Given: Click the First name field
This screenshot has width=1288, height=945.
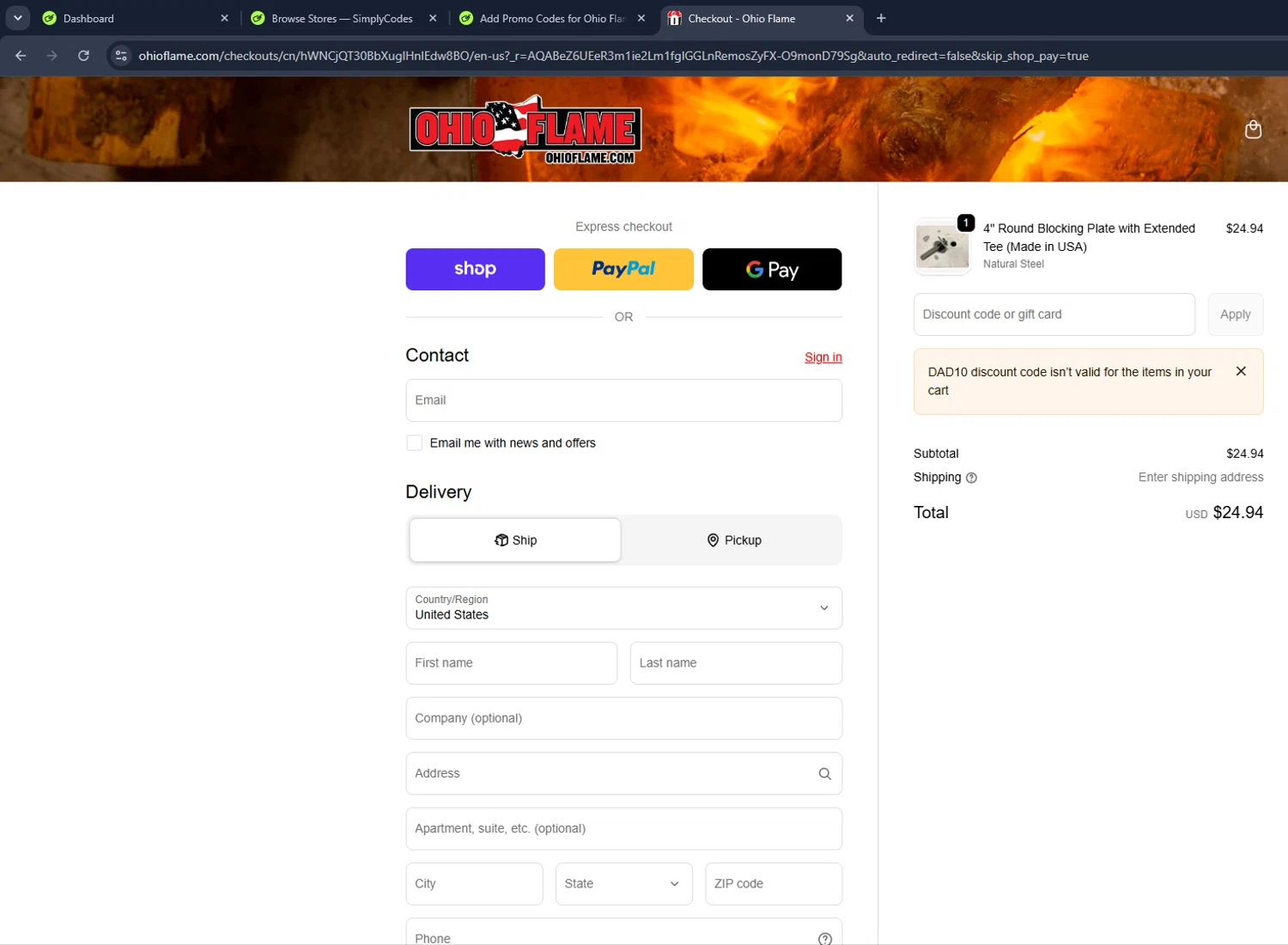Looking at the screenshot, I should coord(512,663).
